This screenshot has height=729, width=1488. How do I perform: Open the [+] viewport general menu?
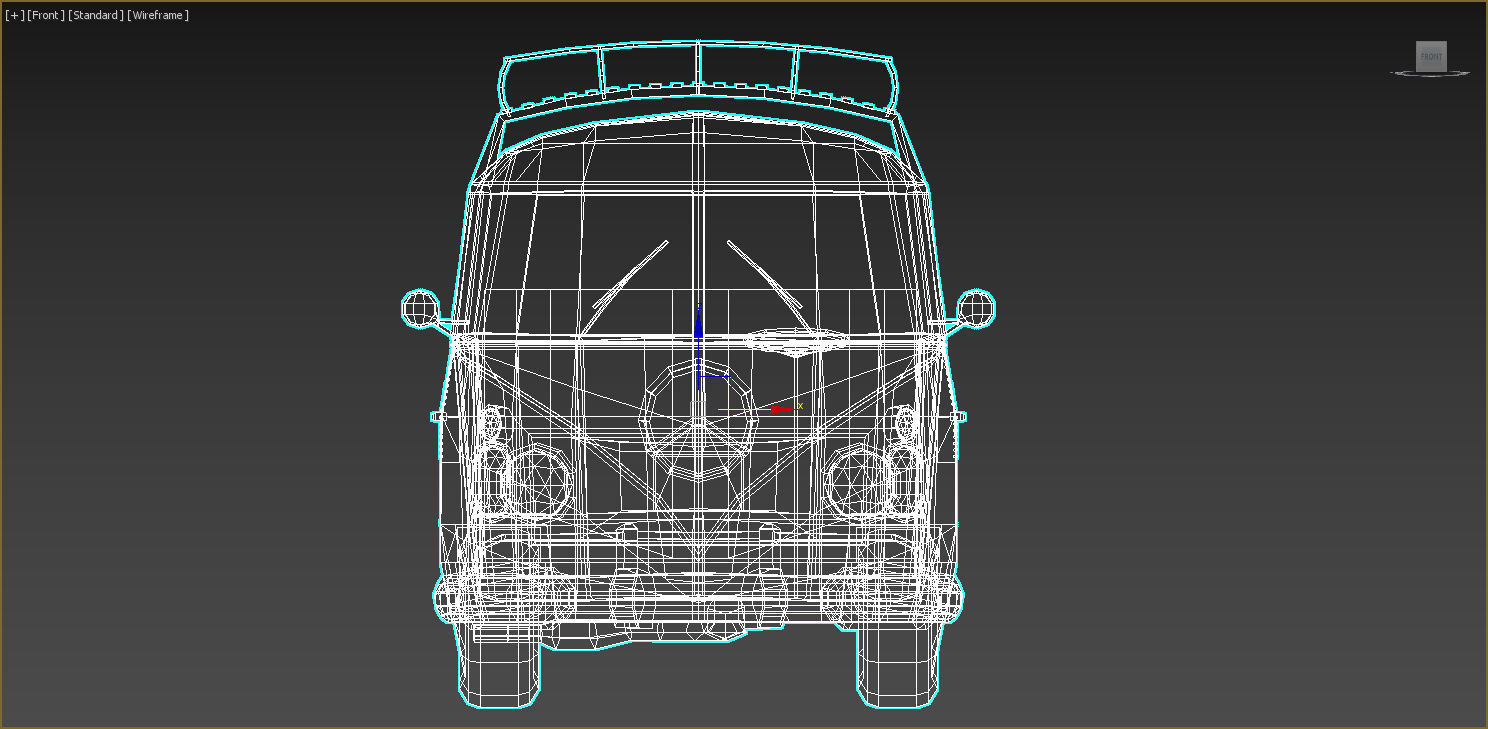coord(15,15)
